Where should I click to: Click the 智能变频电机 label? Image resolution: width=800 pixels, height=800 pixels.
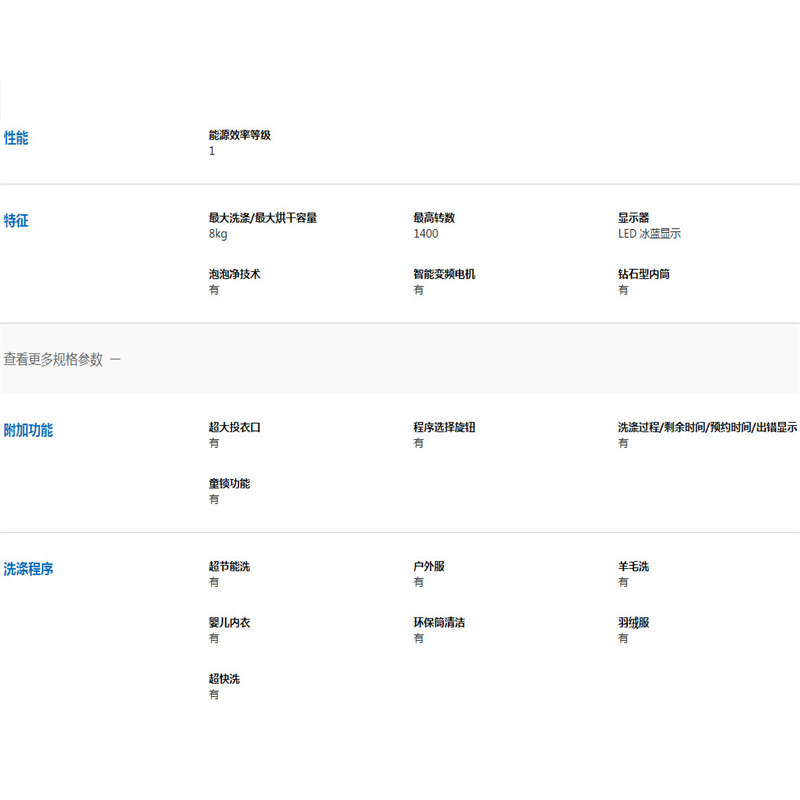click(444, 274)
